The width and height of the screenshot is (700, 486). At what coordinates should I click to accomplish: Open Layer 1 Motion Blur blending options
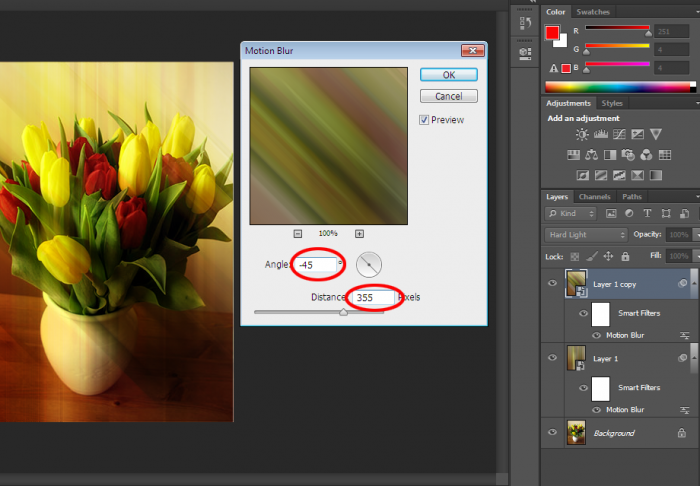click(x=684, y=410)
